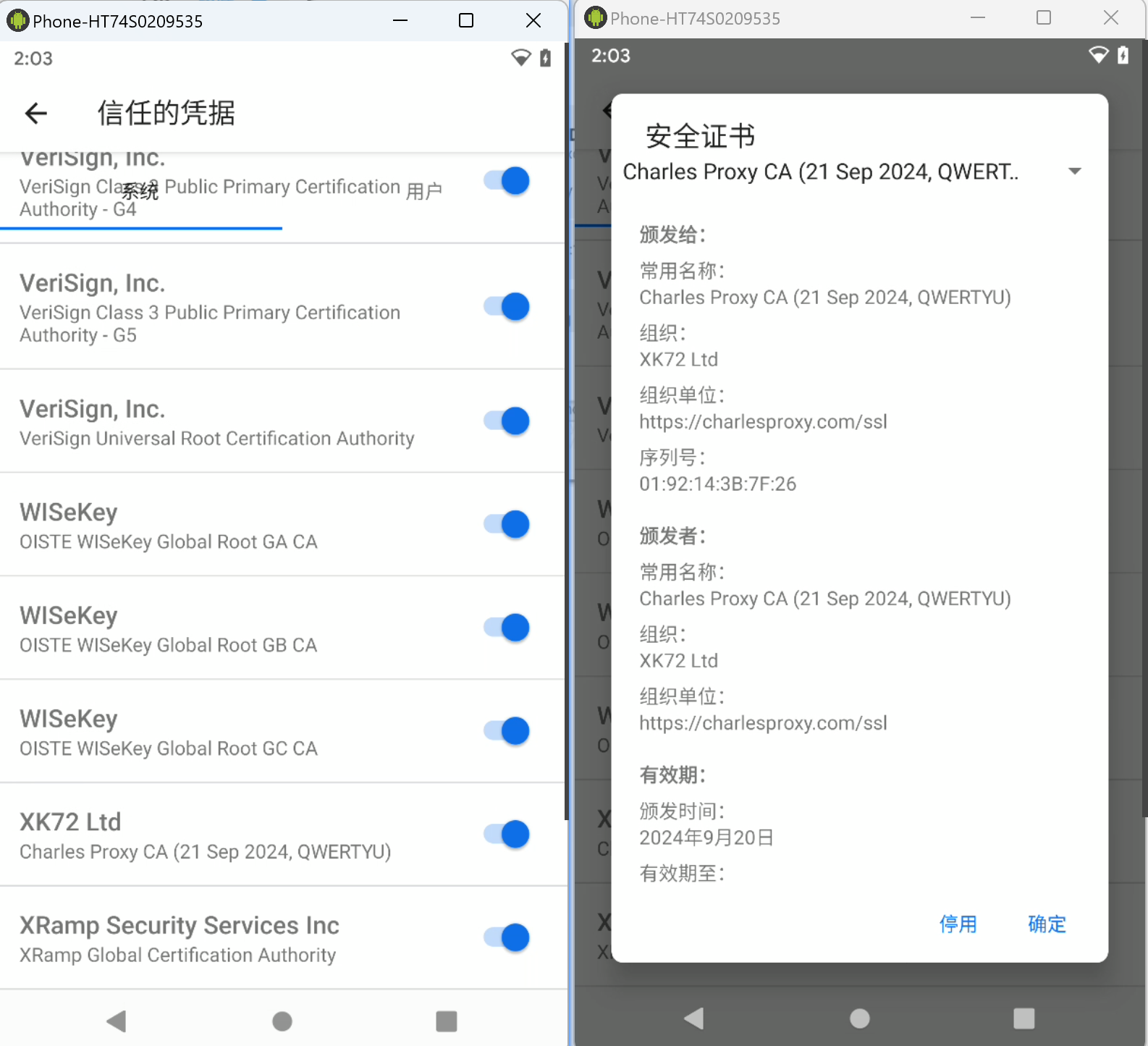Screen dimensions: 1148x1046
Task: Open recents square in right phone's navigation bar
Action: (1024, 1018)
